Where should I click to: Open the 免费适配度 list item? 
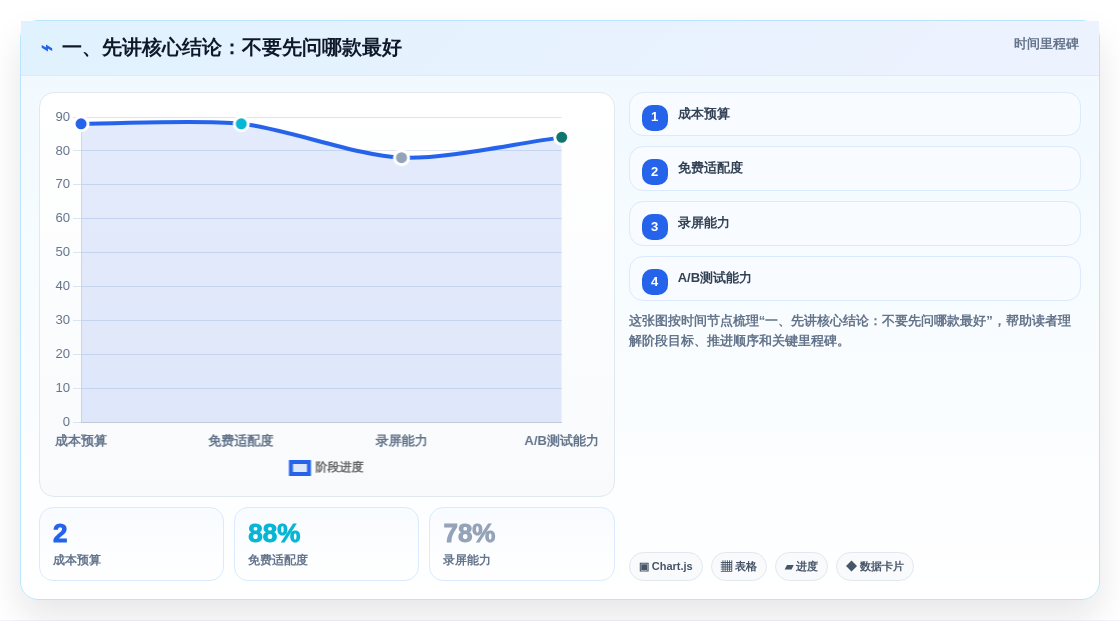pos(854,169)
